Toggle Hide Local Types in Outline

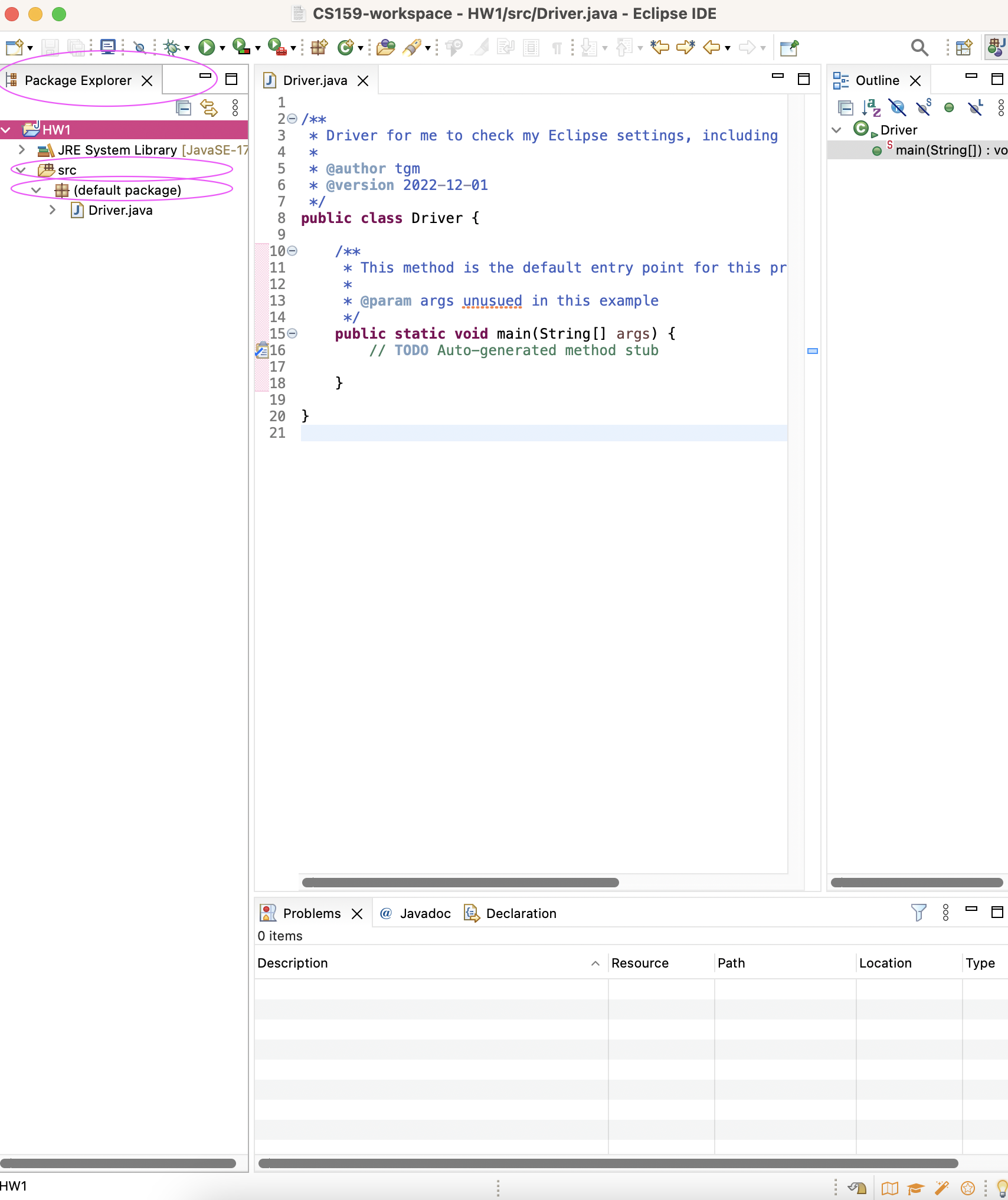coord(976,107)
